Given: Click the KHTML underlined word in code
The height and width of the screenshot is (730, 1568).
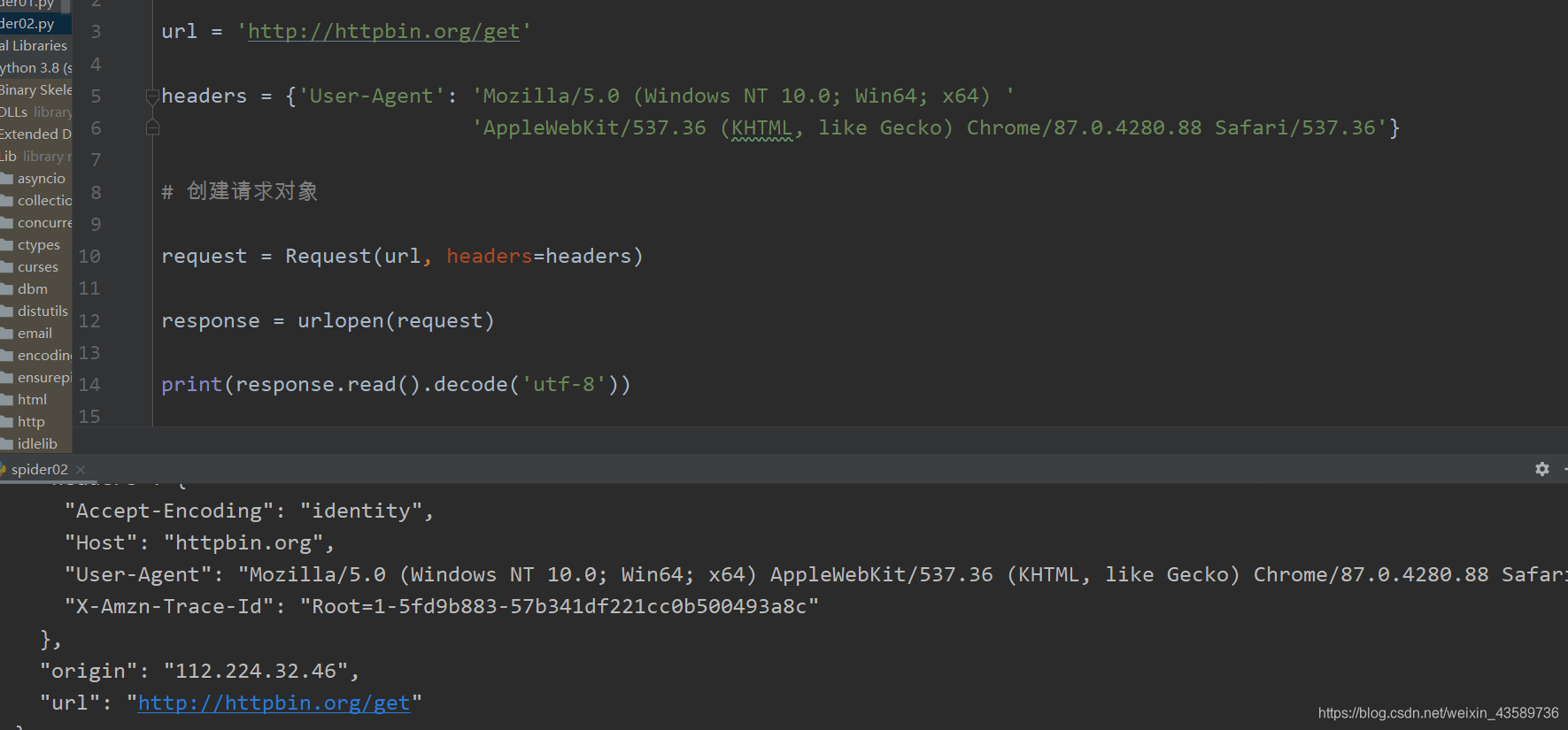Looking at the screenshot, I should (x=761, y=128).
